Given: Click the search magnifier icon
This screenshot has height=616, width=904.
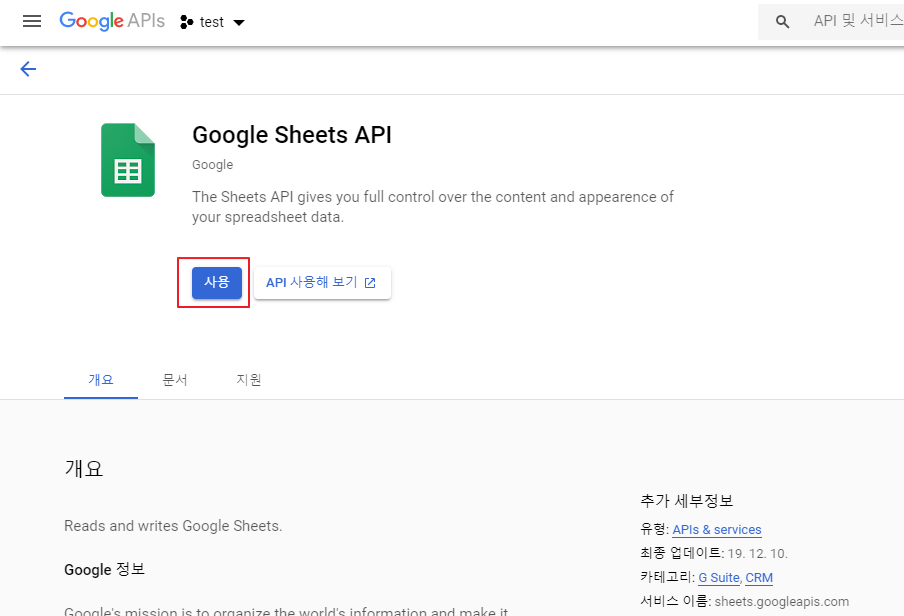Looking at the screenshot, I should pyautogui.click(x=782, y=22).
